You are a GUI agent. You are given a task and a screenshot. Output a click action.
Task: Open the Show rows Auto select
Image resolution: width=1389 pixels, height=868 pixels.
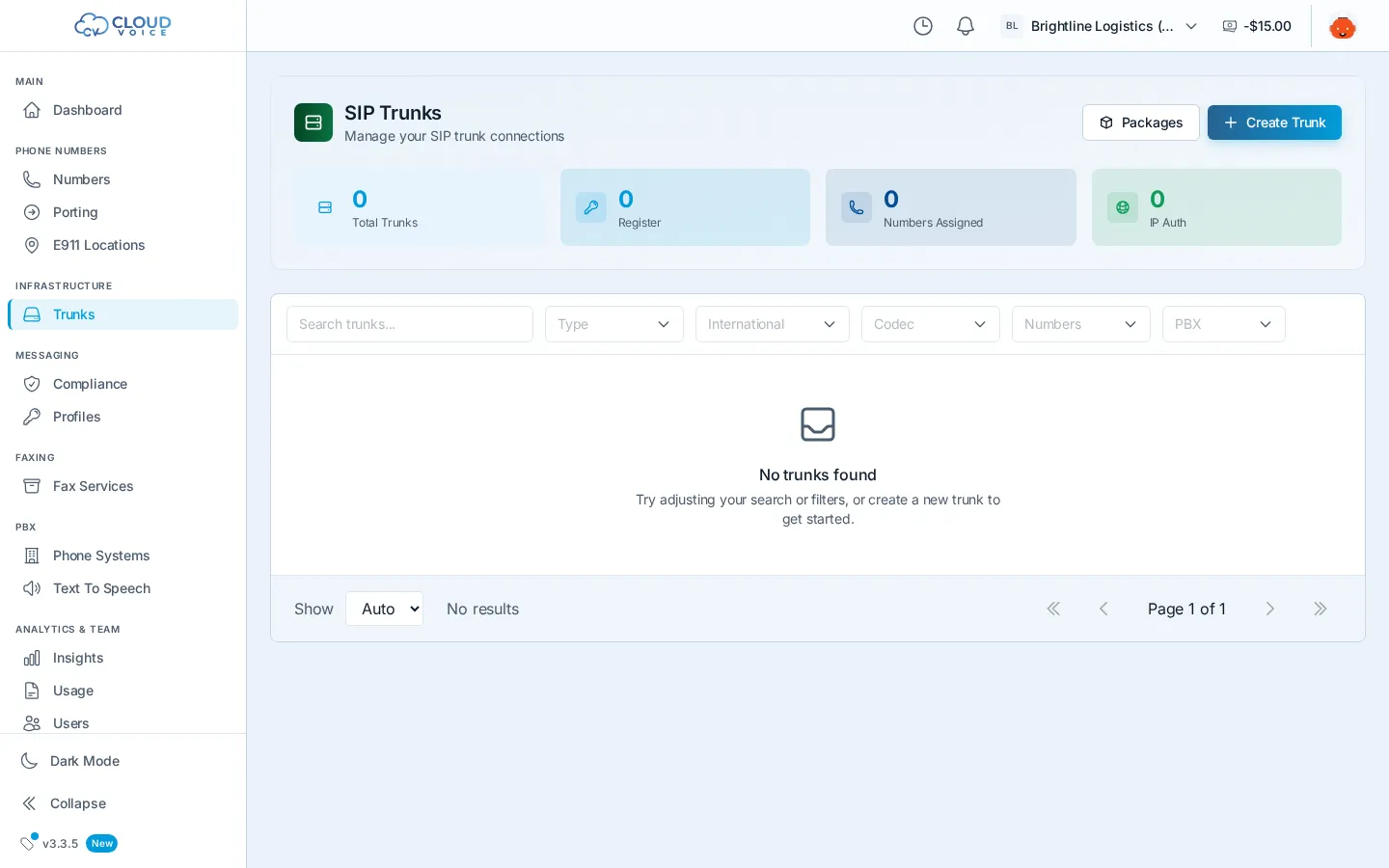click(385, 609)
